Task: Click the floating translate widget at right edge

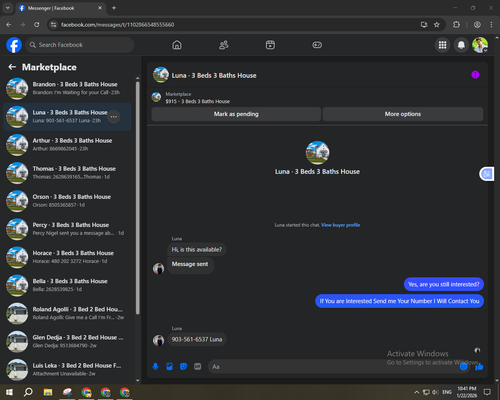Action: [x=487, y=174]
